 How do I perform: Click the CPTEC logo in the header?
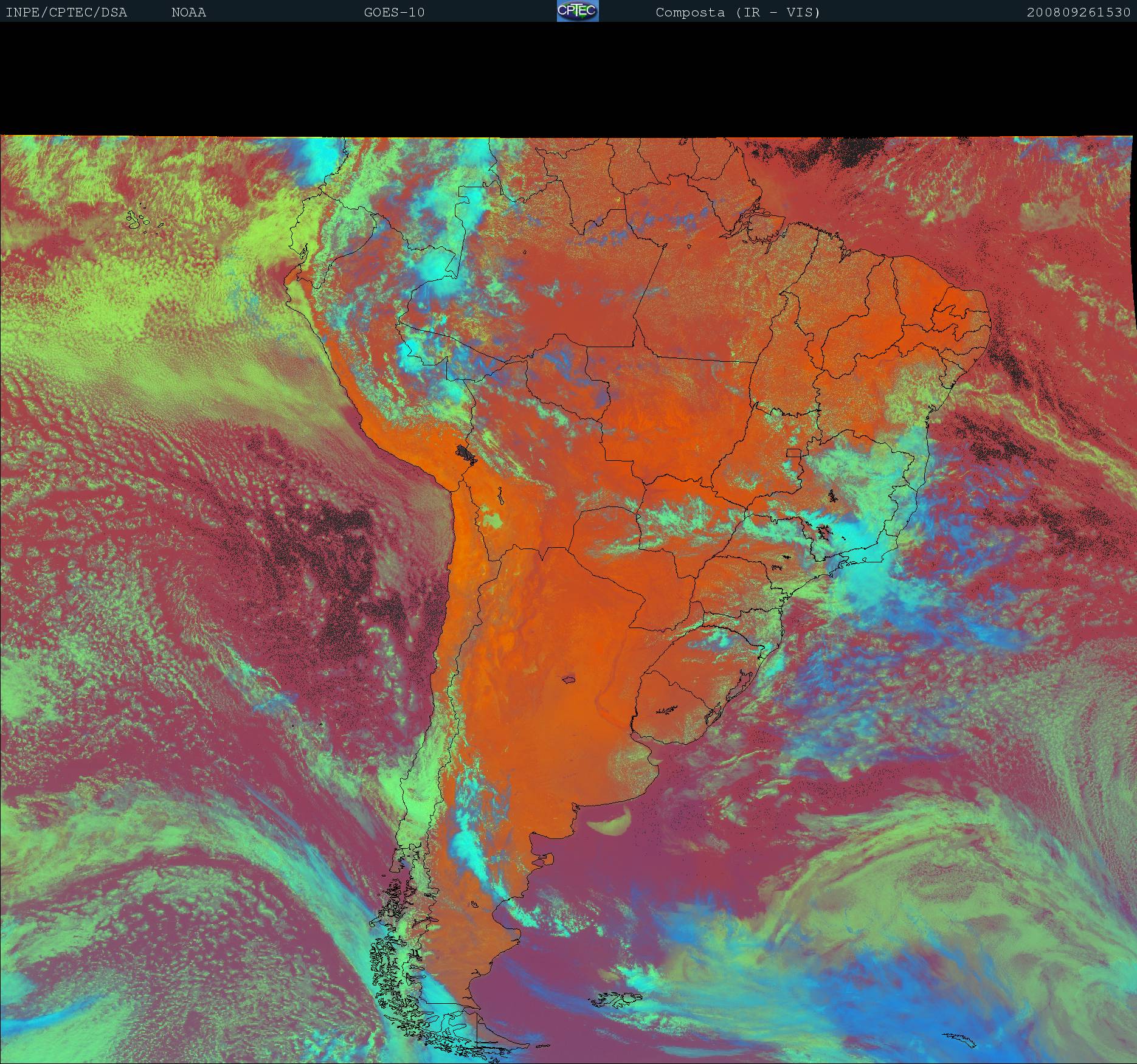click(577, 11)
